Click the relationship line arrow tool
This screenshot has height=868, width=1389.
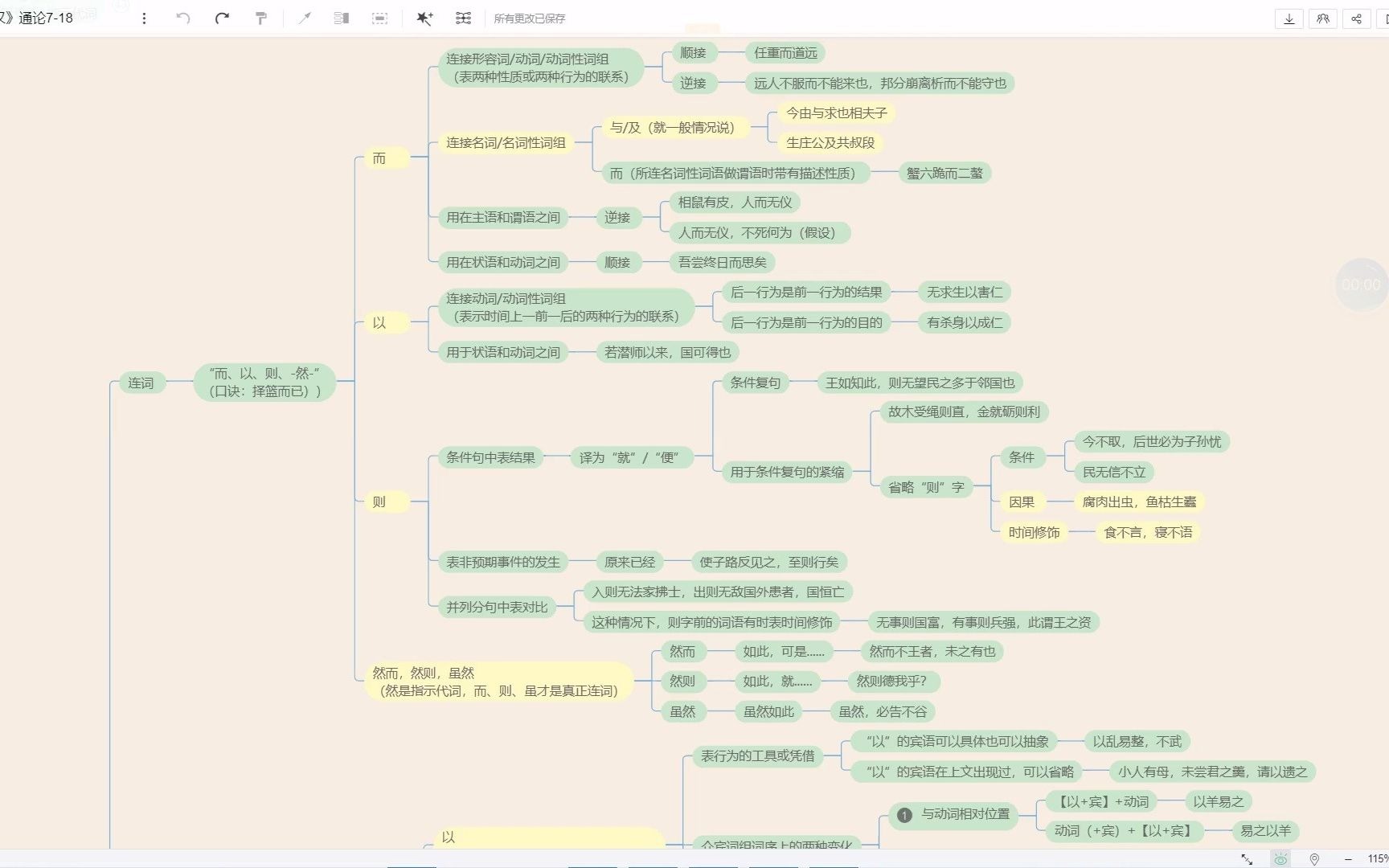(x=304, y=18)
